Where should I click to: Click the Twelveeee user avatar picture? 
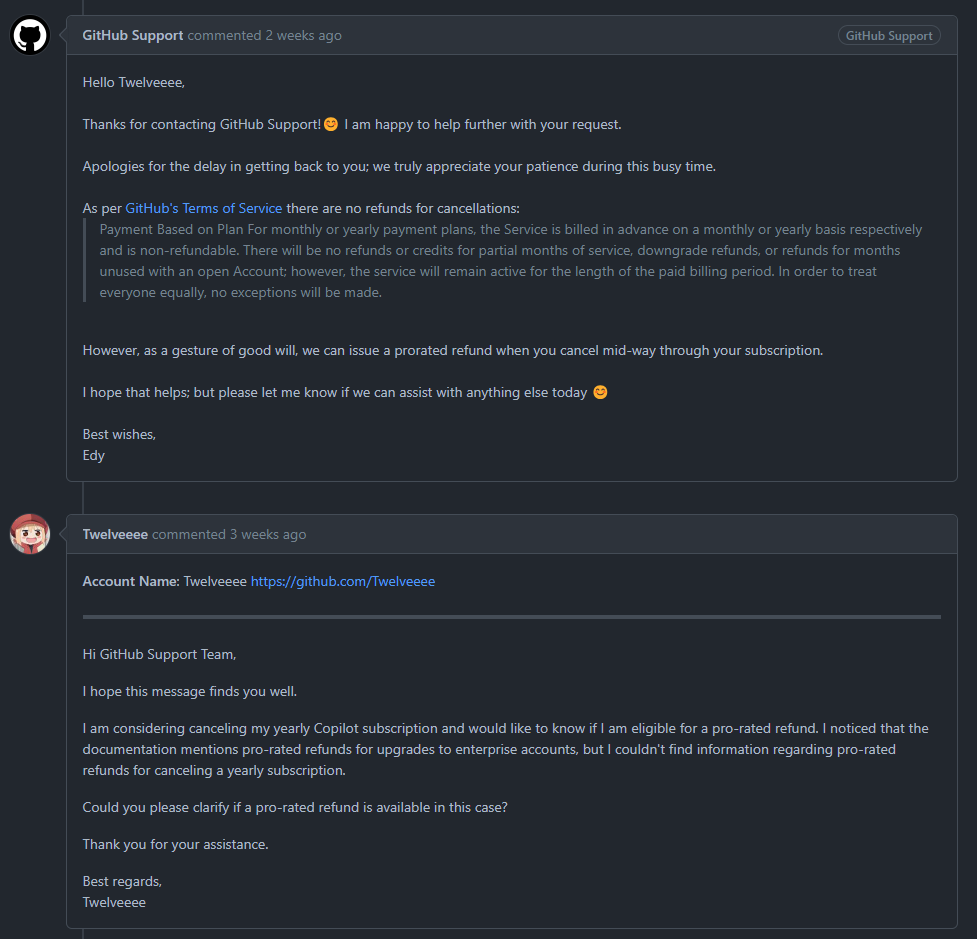[x=30, y=534]
